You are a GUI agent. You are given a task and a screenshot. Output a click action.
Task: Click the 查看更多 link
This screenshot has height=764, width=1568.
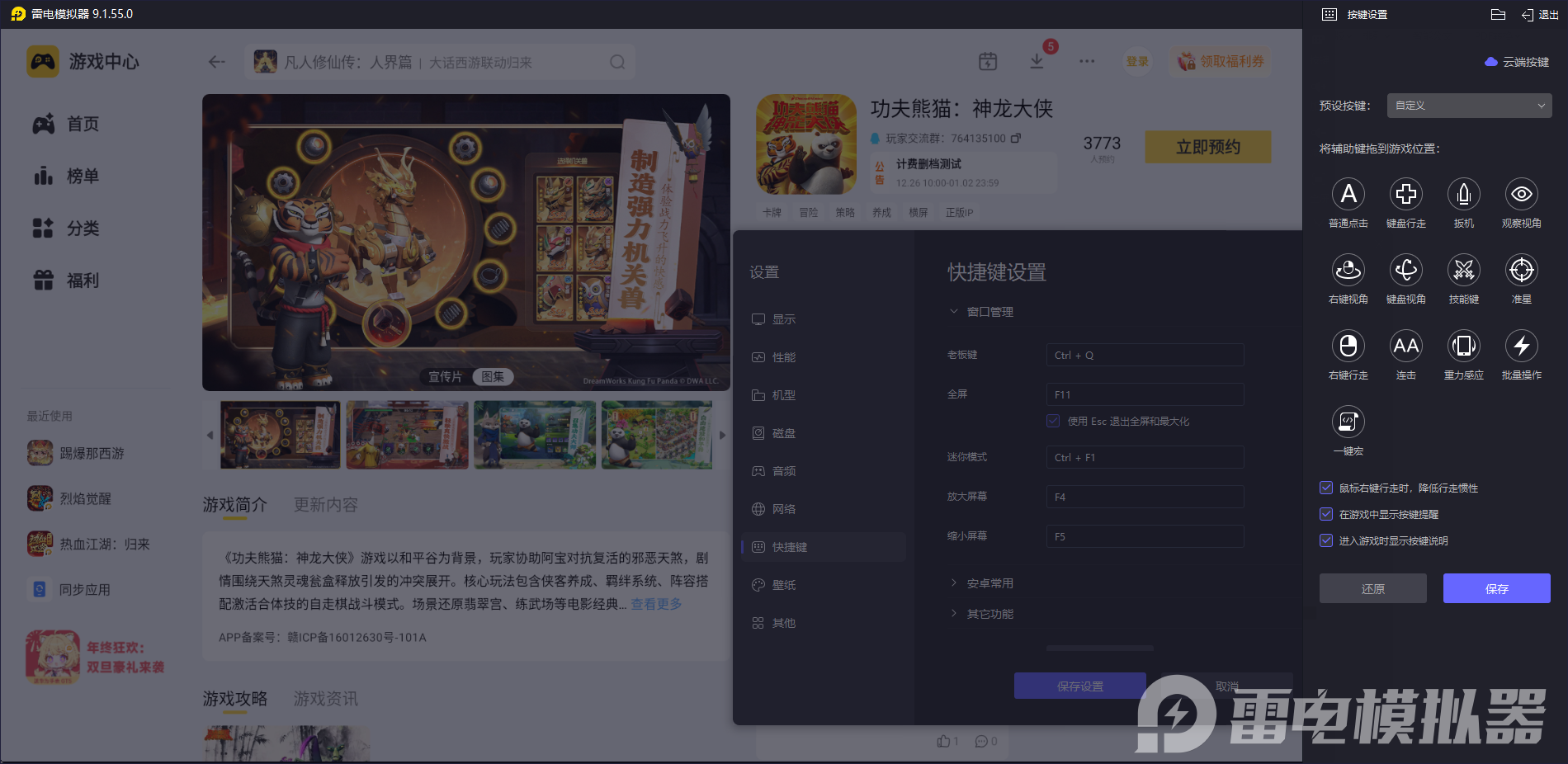pos(657,604)
